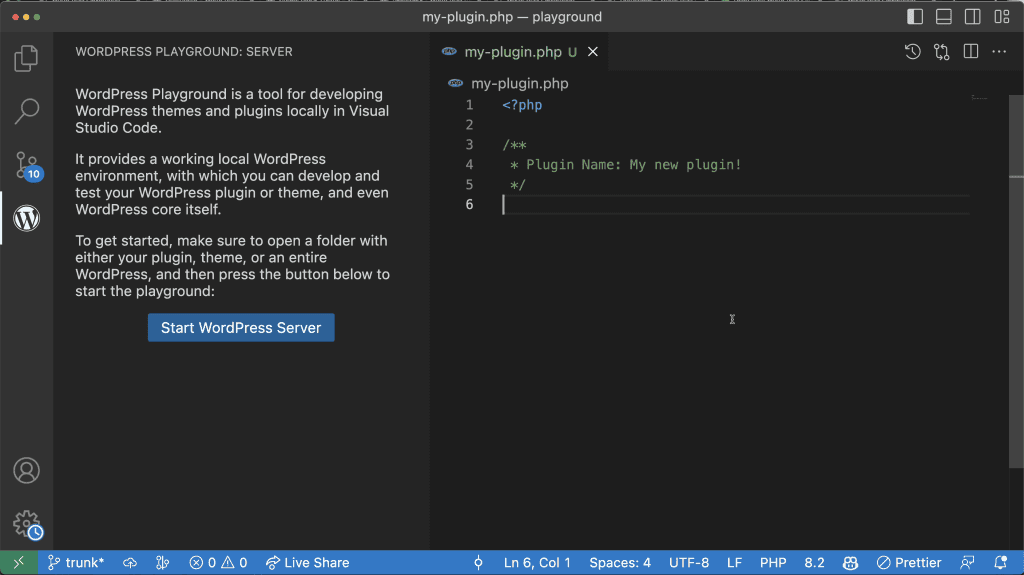Click the Start WordPress Server button
Screen dimensions: 1024x575
point(241,328)
